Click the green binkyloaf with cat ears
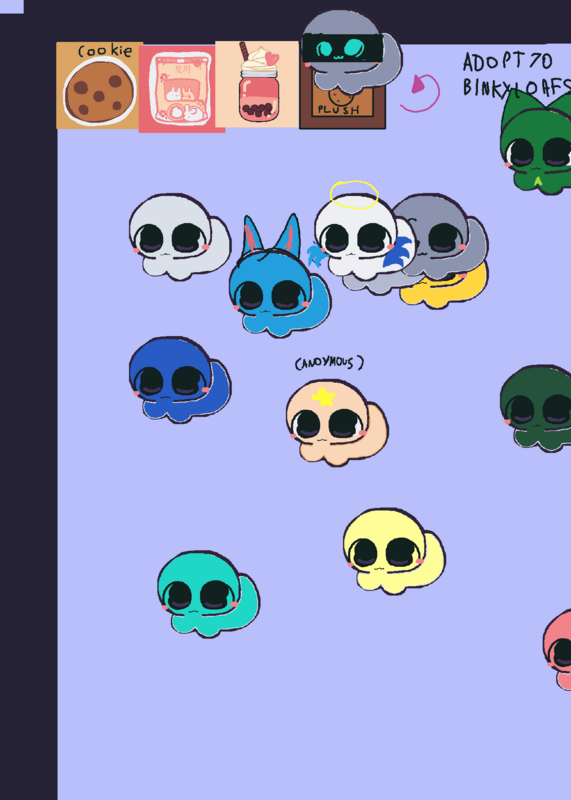Screen dimensions: 571x800 (x=537, y=143)
